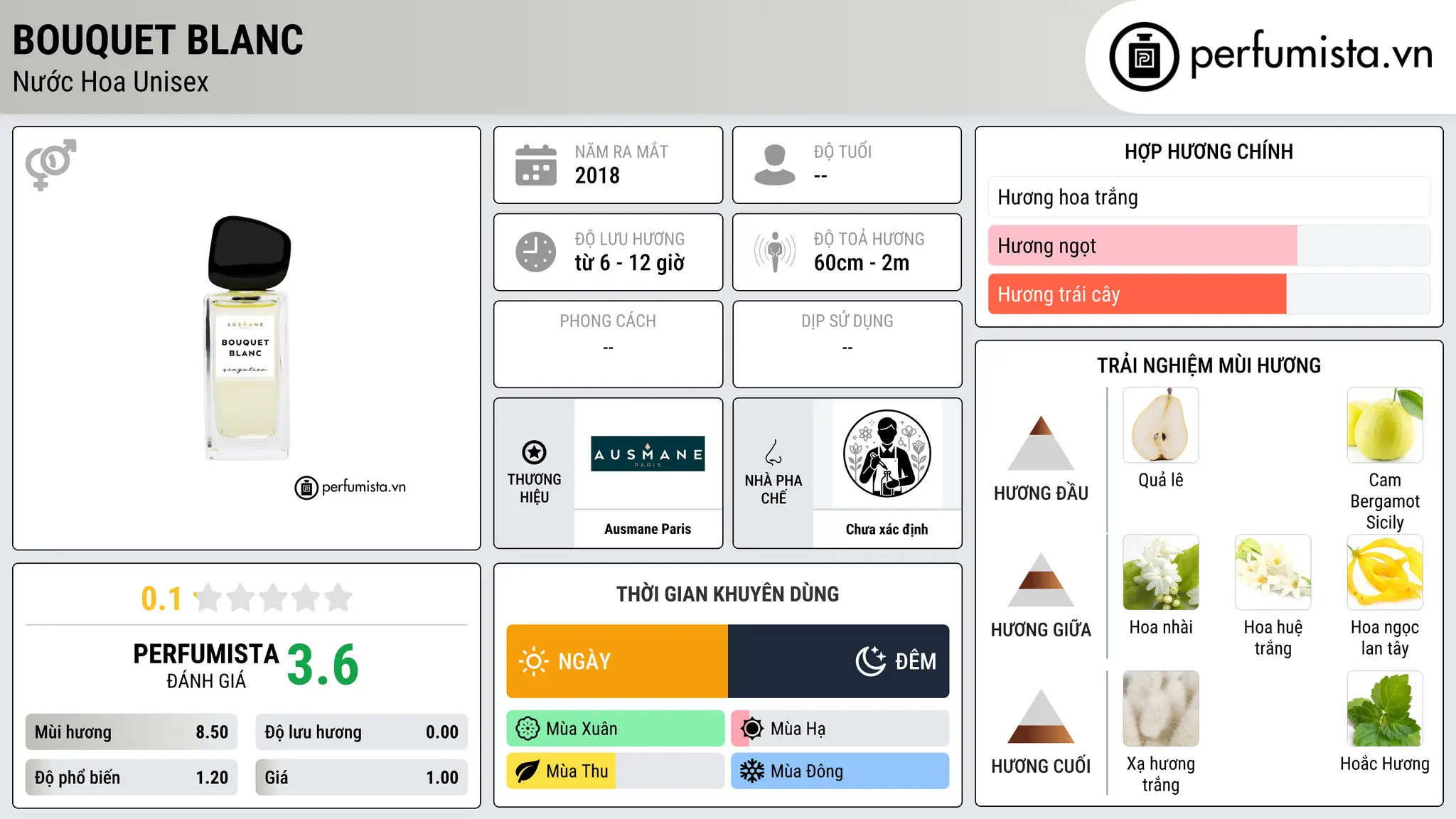1456x819 pixels.
Task: Click the Bouquet Blanc perfume bottle image
Action: click(x=247, y=338)
